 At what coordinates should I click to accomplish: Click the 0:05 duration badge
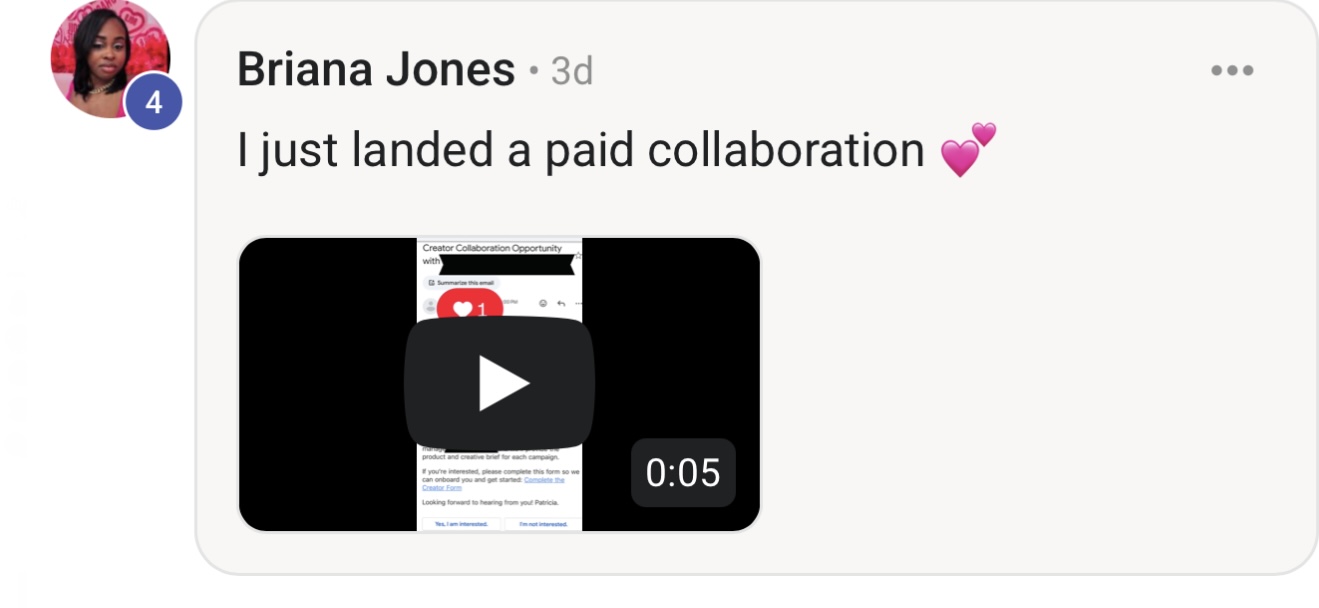(683, 472)
